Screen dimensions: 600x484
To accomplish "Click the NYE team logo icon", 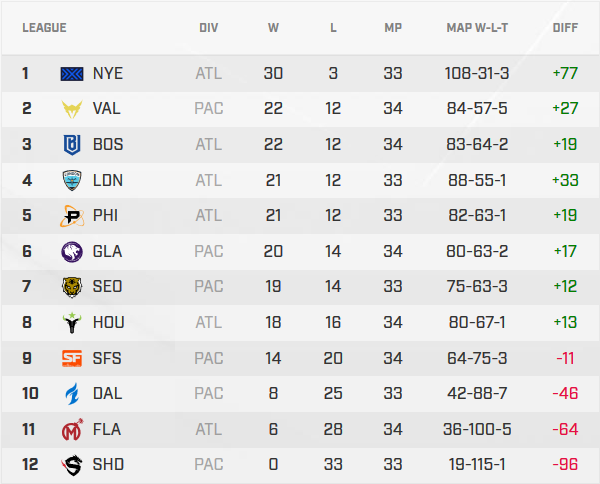I will pyautogui.click(x=73, y=73).
